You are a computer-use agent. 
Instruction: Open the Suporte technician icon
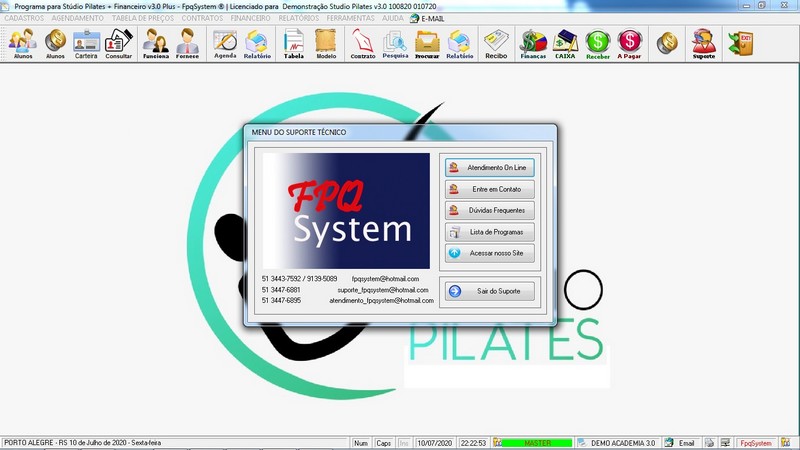[x=704, y=44]
